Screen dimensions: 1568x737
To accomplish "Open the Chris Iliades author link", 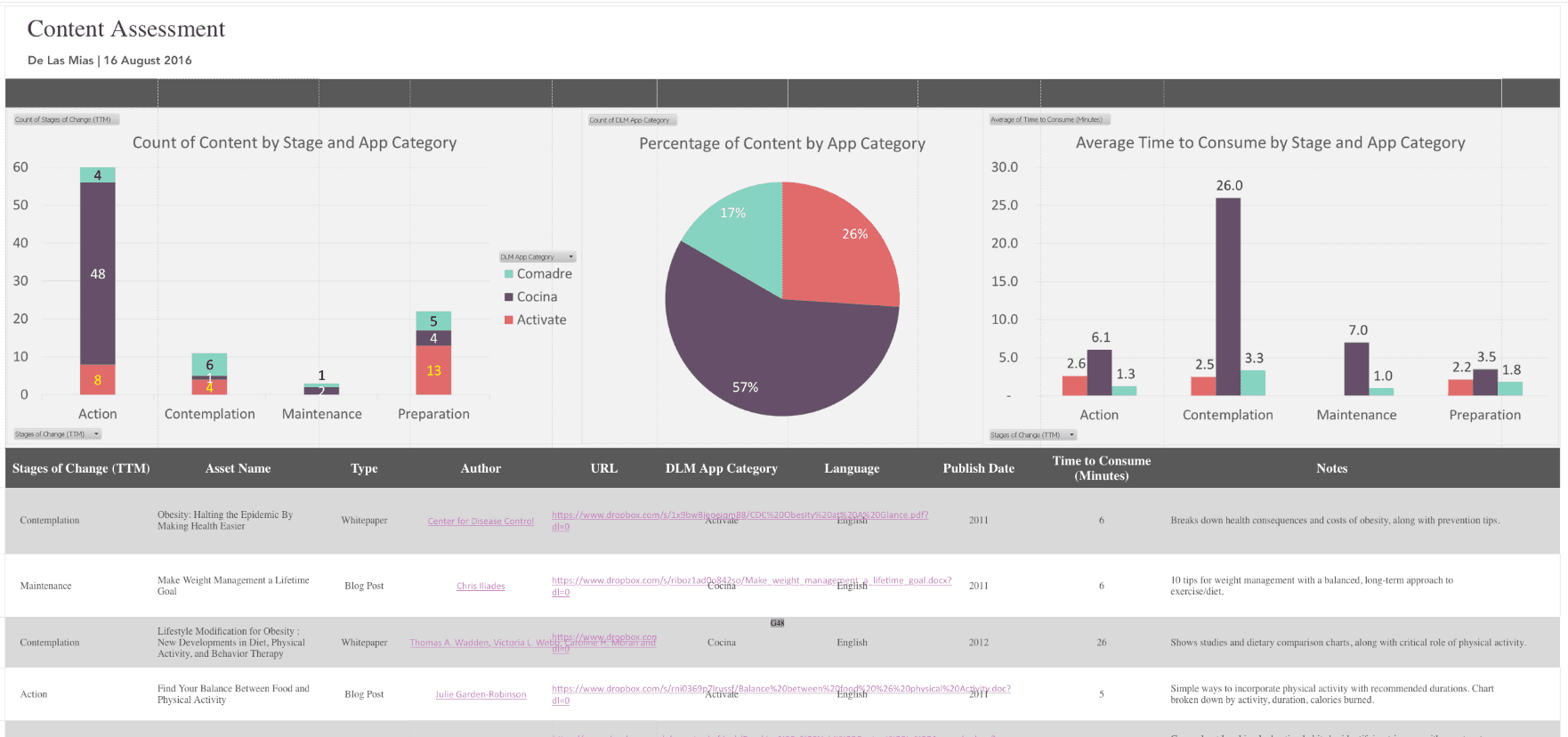I will [481, 587].
